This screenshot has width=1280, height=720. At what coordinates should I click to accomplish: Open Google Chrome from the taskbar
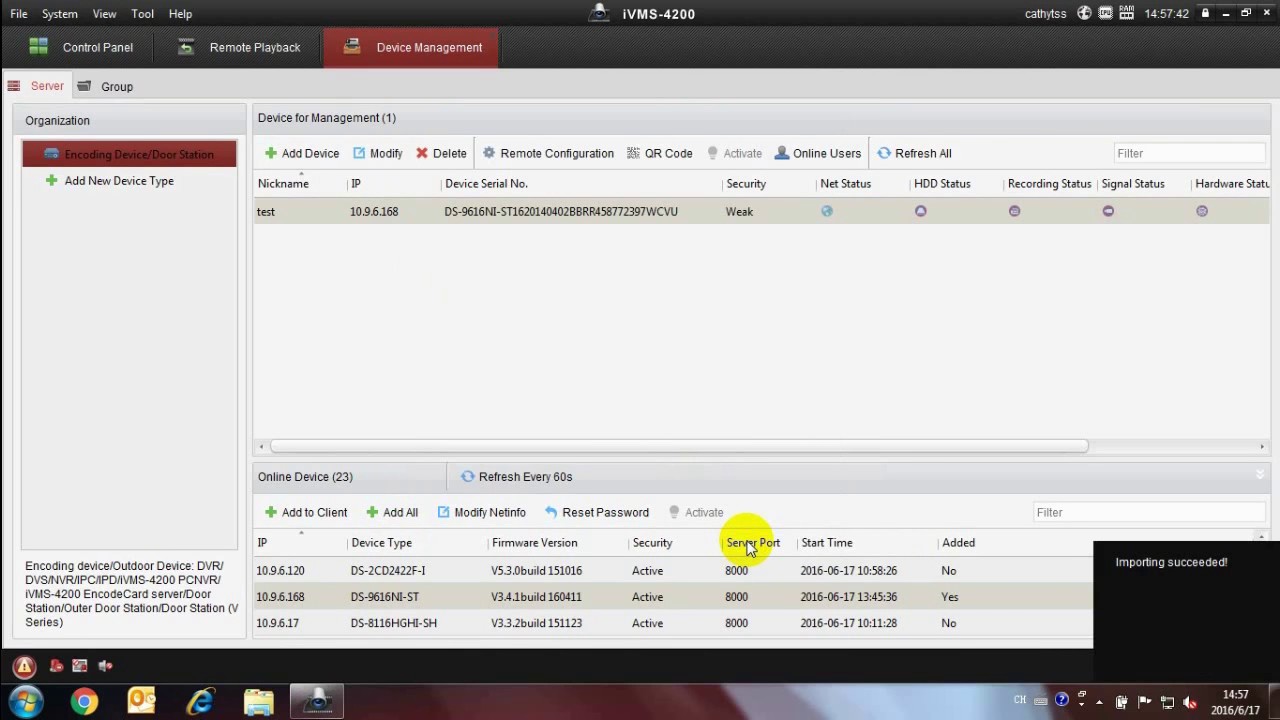(x=84, y=702)
